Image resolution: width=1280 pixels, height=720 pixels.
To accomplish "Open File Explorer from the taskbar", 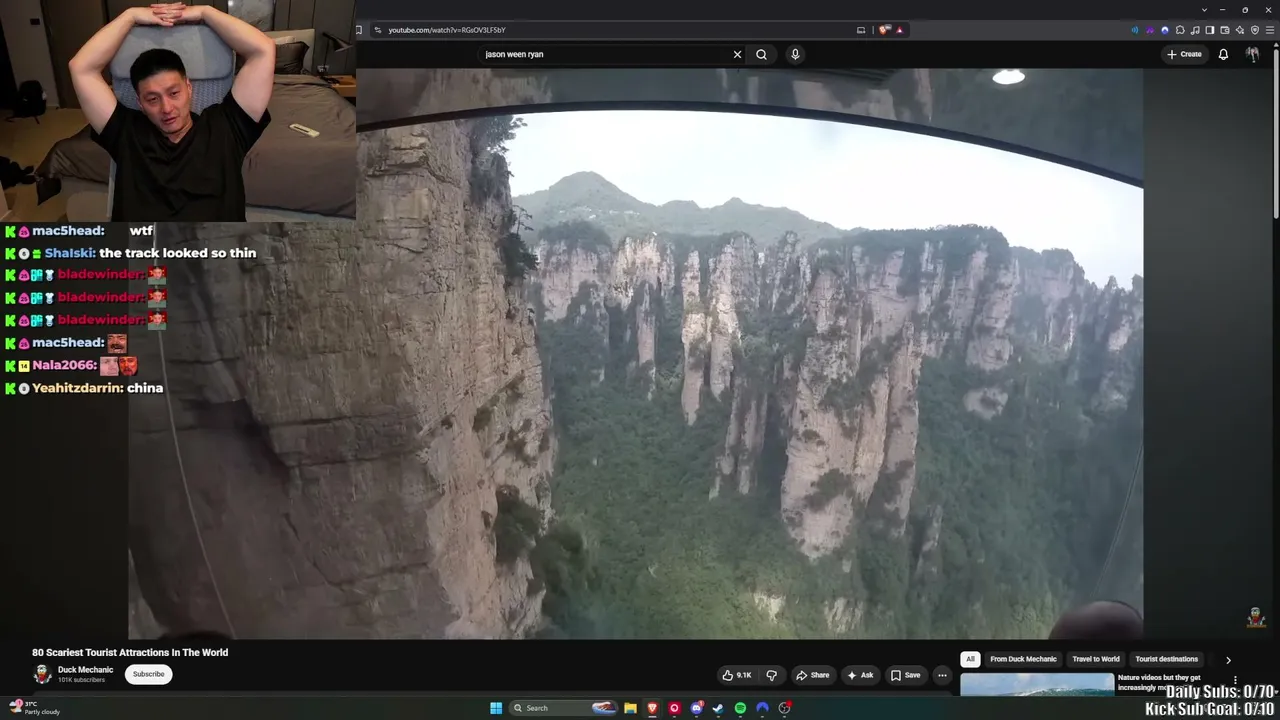I will [x=630, y=708].
